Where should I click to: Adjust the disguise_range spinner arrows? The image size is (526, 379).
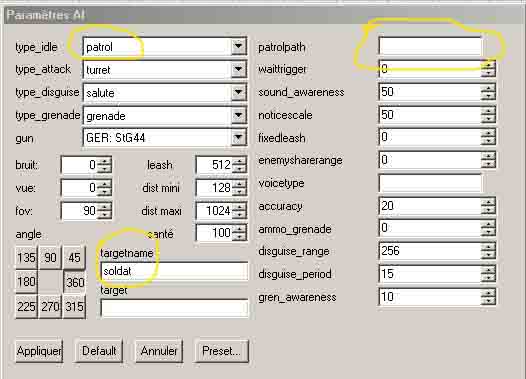tap(488, 251)
